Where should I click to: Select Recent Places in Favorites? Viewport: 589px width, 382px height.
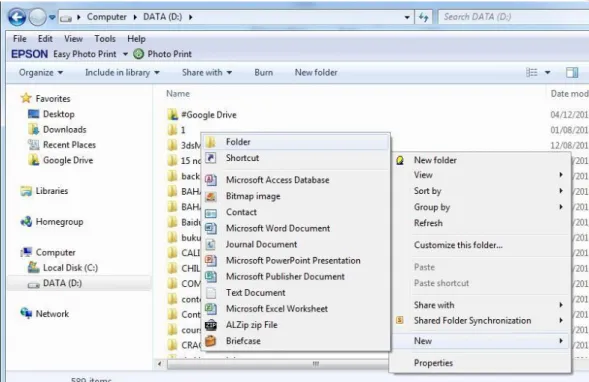coord(62,145)
